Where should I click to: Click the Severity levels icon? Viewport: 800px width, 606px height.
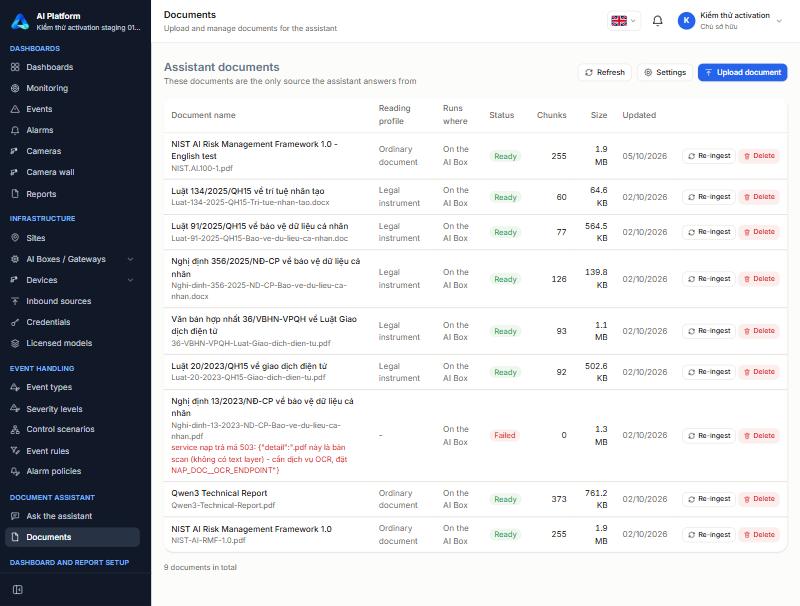[x=15, y=409]
